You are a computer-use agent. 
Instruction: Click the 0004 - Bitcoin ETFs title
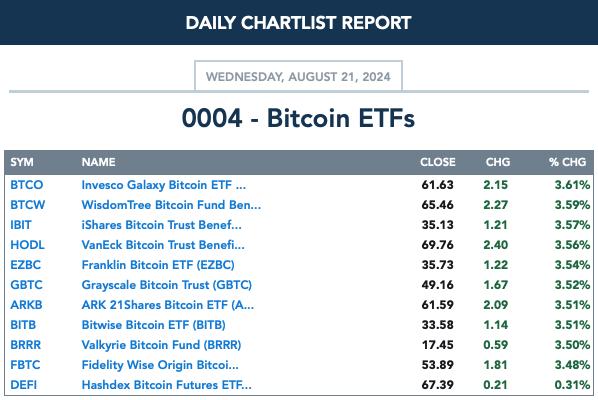(298, 118)
